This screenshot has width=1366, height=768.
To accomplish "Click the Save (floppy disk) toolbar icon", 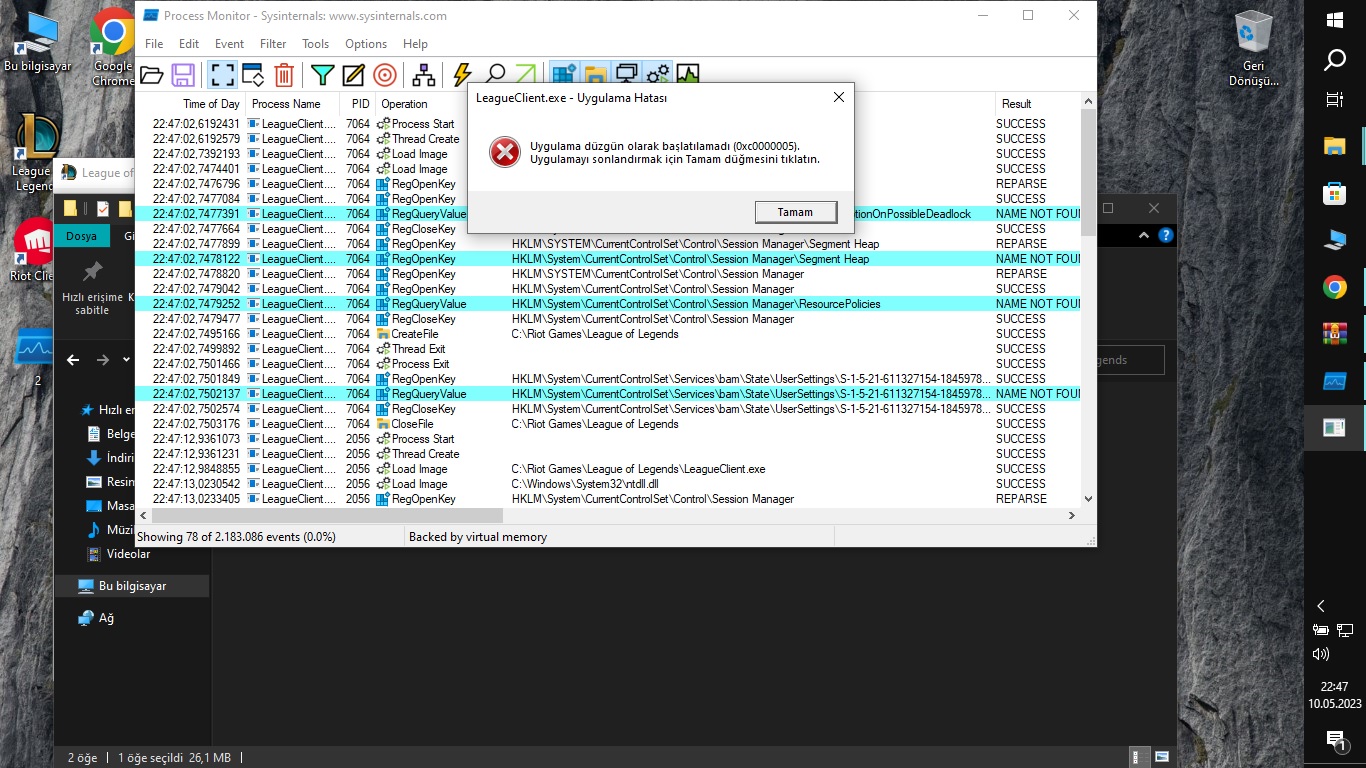I will [183, 75].
